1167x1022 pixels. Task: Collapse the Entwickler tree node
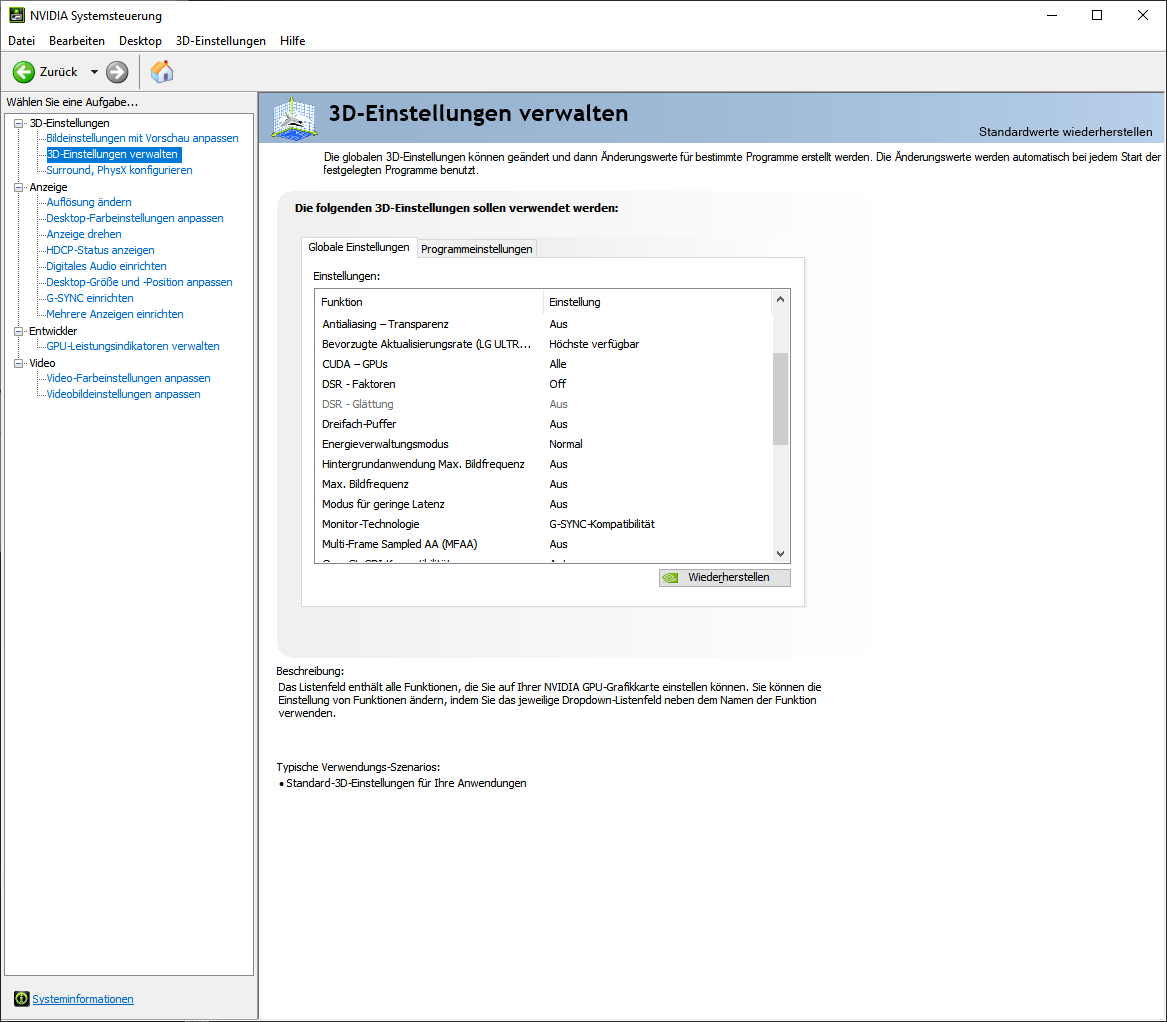[x=19, y=331]
